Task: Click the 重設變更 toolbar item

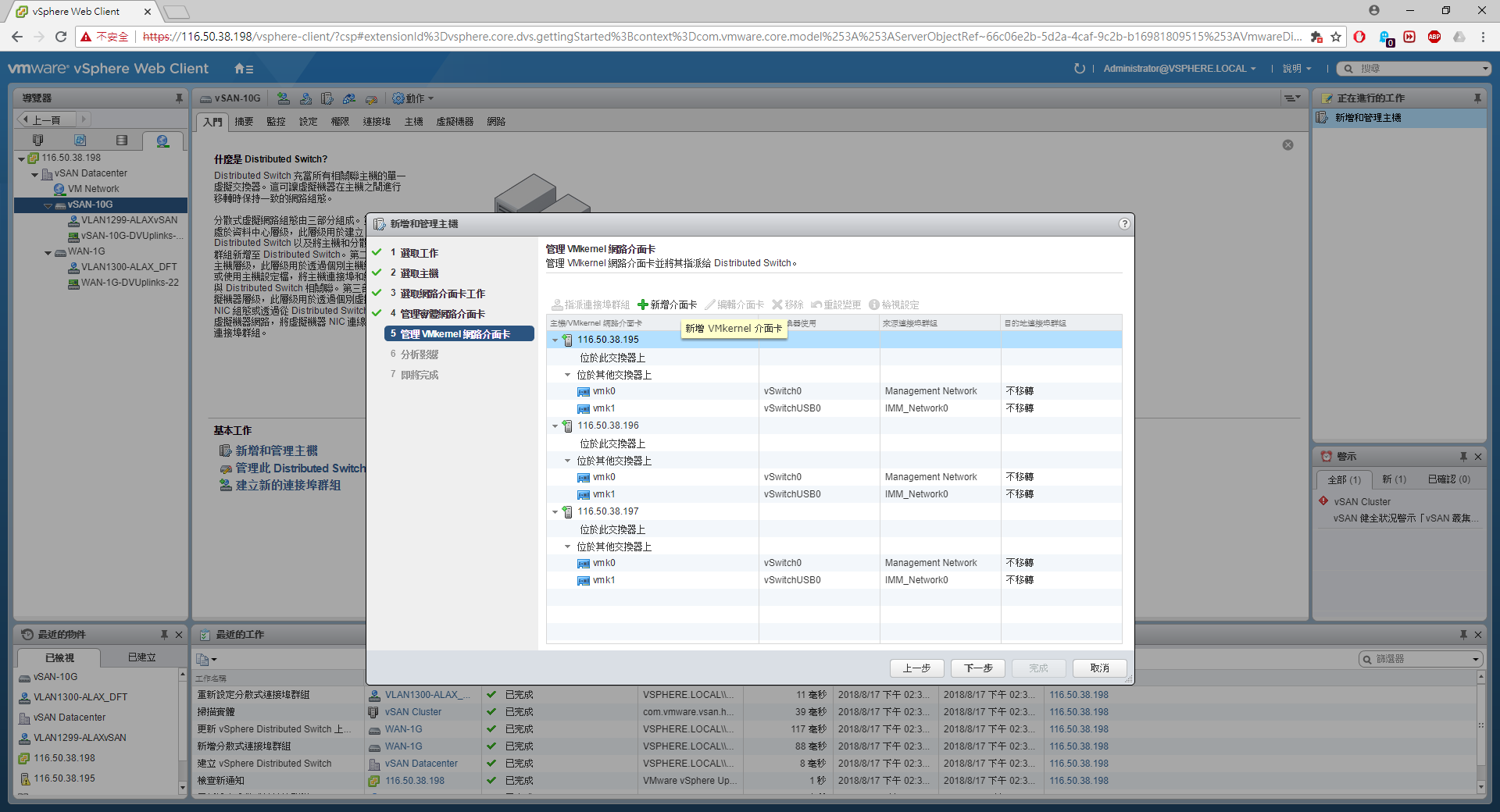Action: point(836,304)
